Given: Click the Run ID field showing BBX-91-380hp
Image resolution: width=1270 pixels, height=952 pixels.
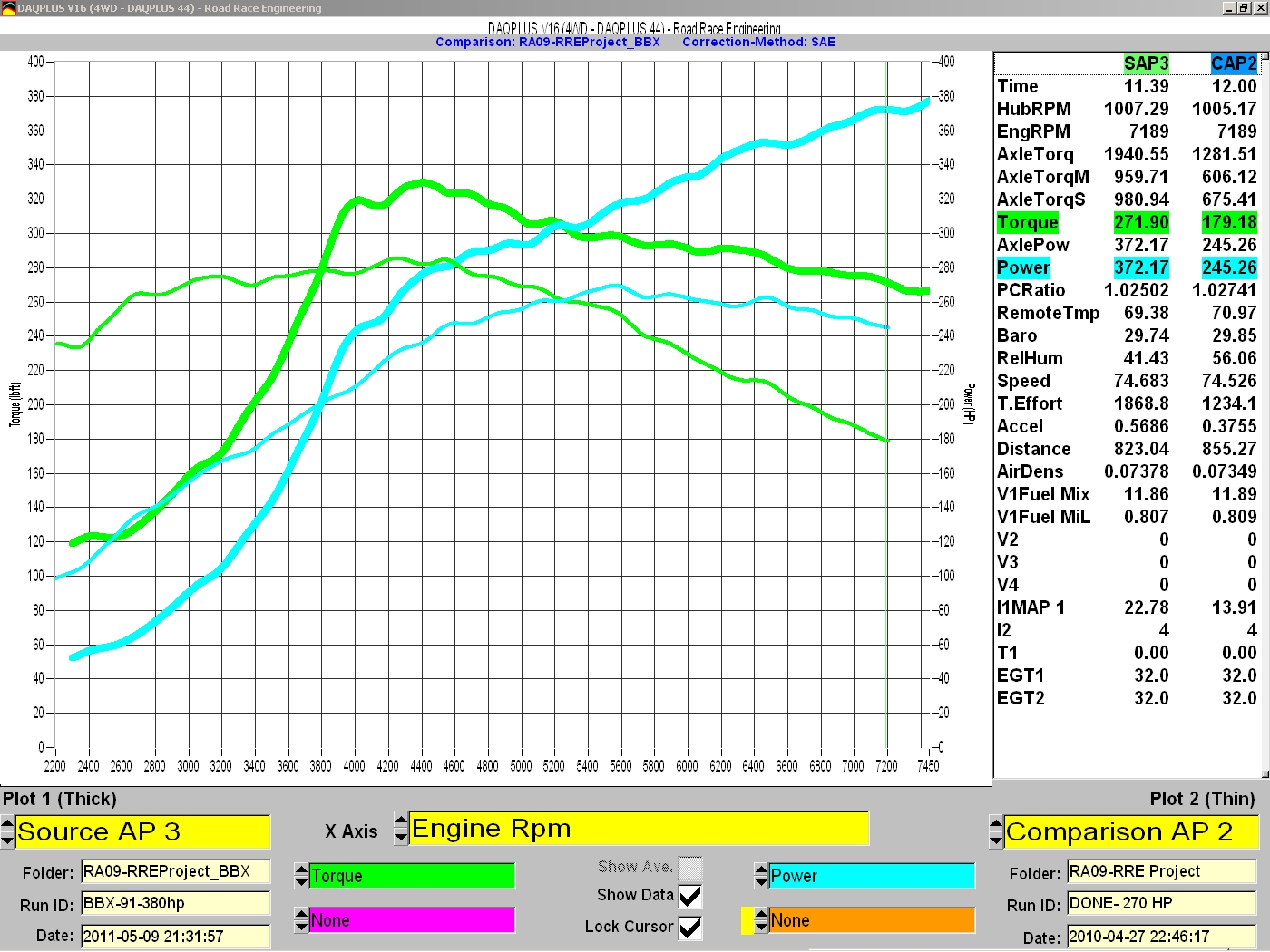Looking at the screenshot, I should pos(175,903).
